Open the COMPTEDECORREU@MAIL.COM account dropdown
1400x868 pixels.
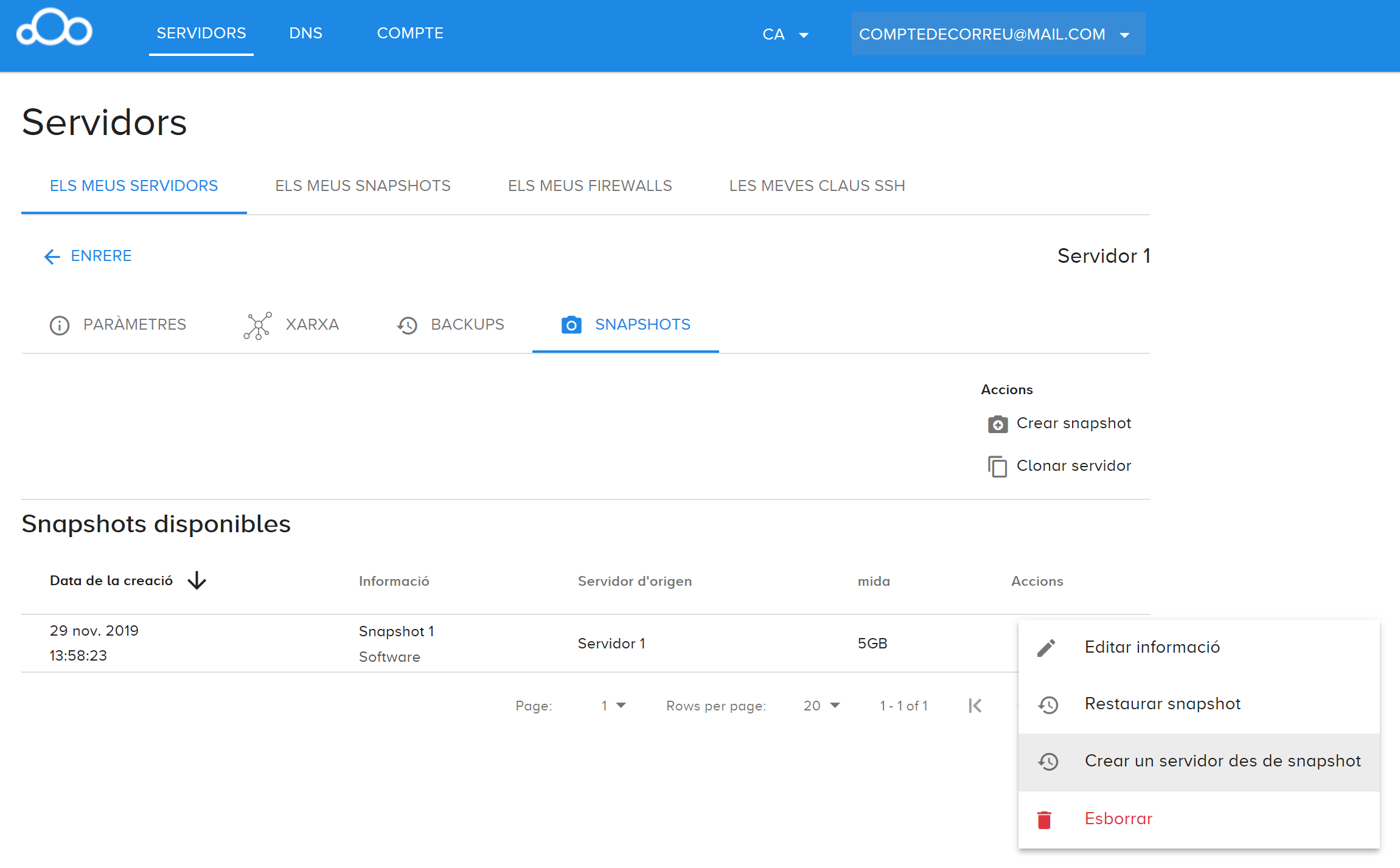[998, 34]
